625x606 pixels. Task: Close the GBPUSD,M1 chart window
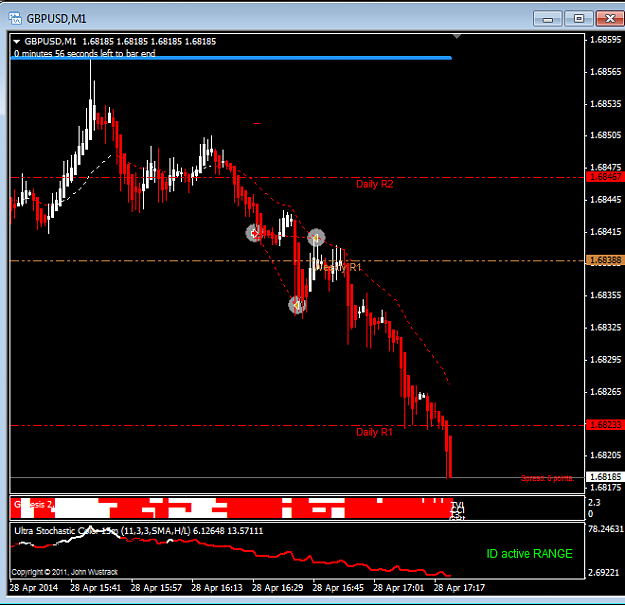(x=610, y=19)
